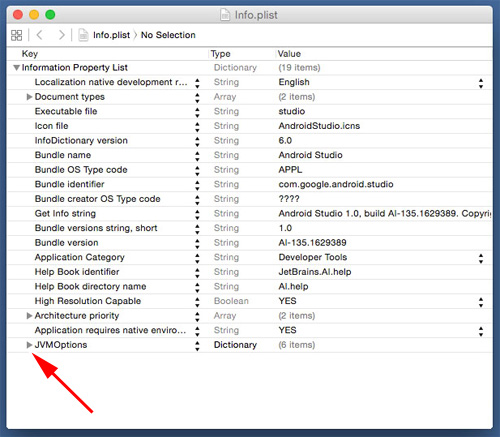500x437 pixels.
Task: Select the No Selection breadcrumb item
Action: click(x=168, y=35)
